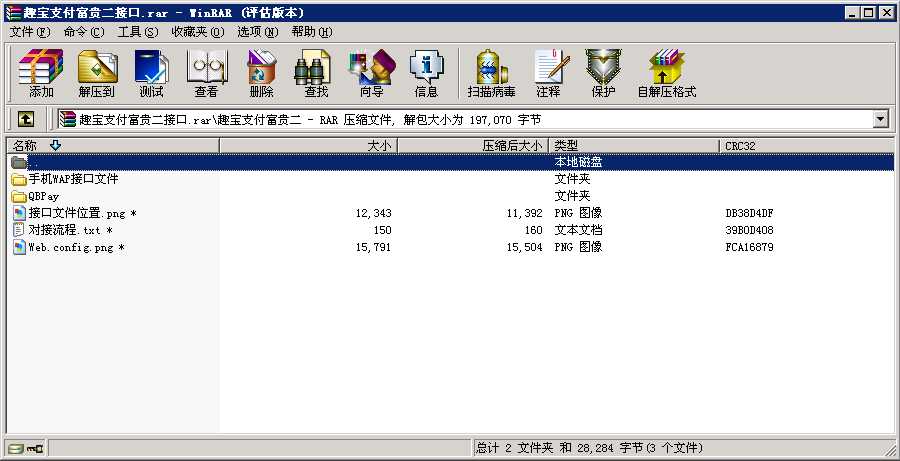900x461 pixels.
Task: Expand the archive path dropdown arrow
Action: click(x=880, y=119)
